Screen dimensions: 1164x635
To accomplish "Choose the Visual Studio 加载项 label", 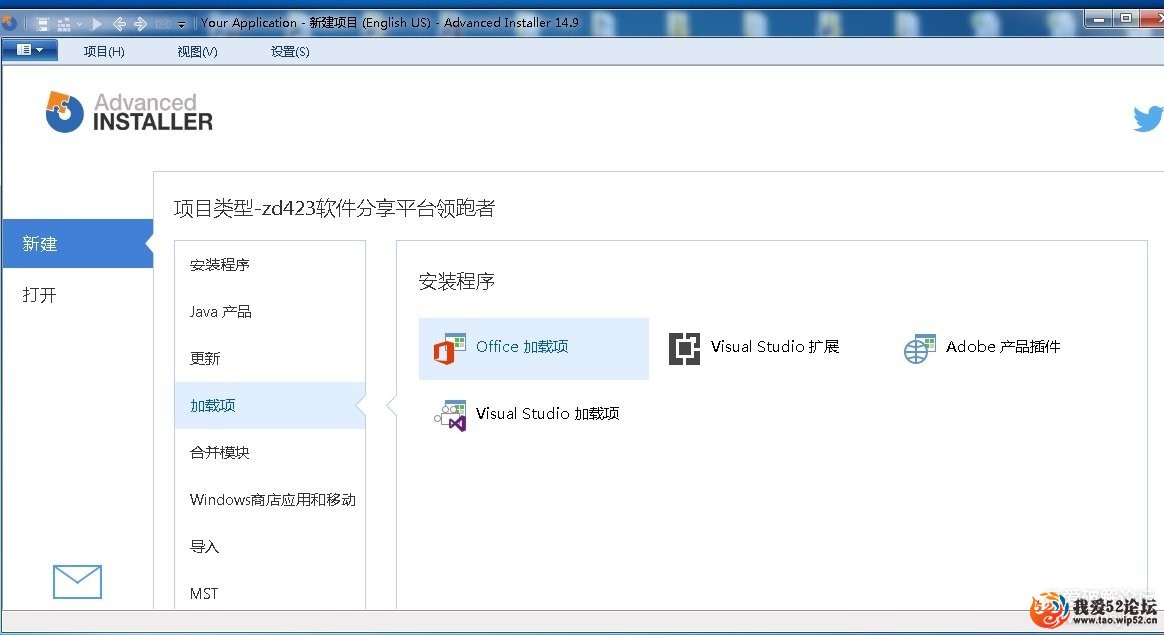I will click(548, 414).
